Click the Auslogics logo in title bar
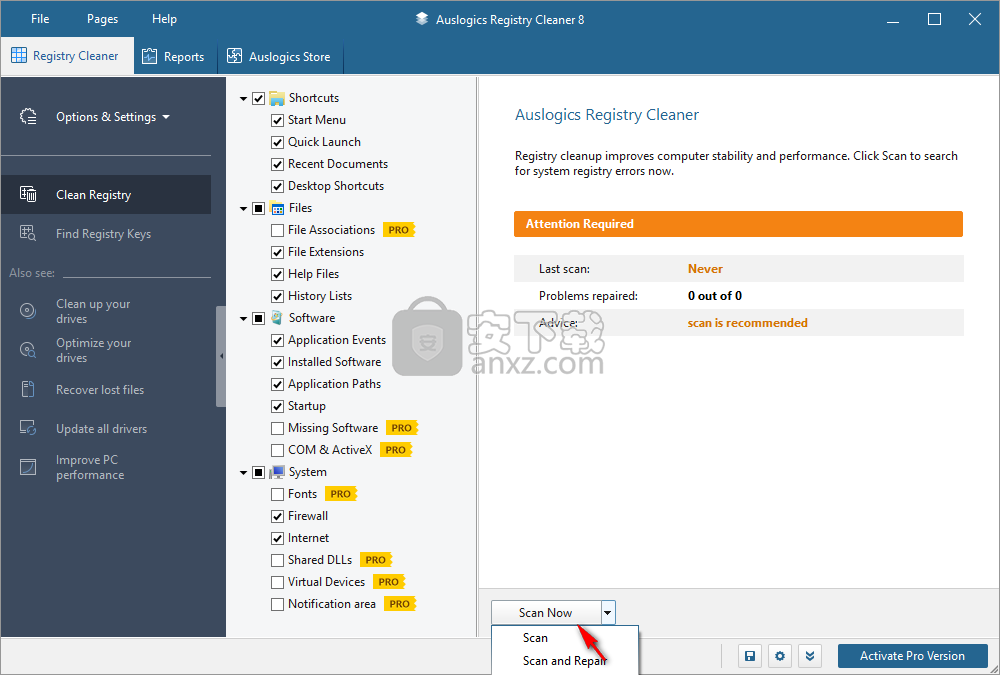Viewport: 1000px width, 675px height. tap(422, 19)
